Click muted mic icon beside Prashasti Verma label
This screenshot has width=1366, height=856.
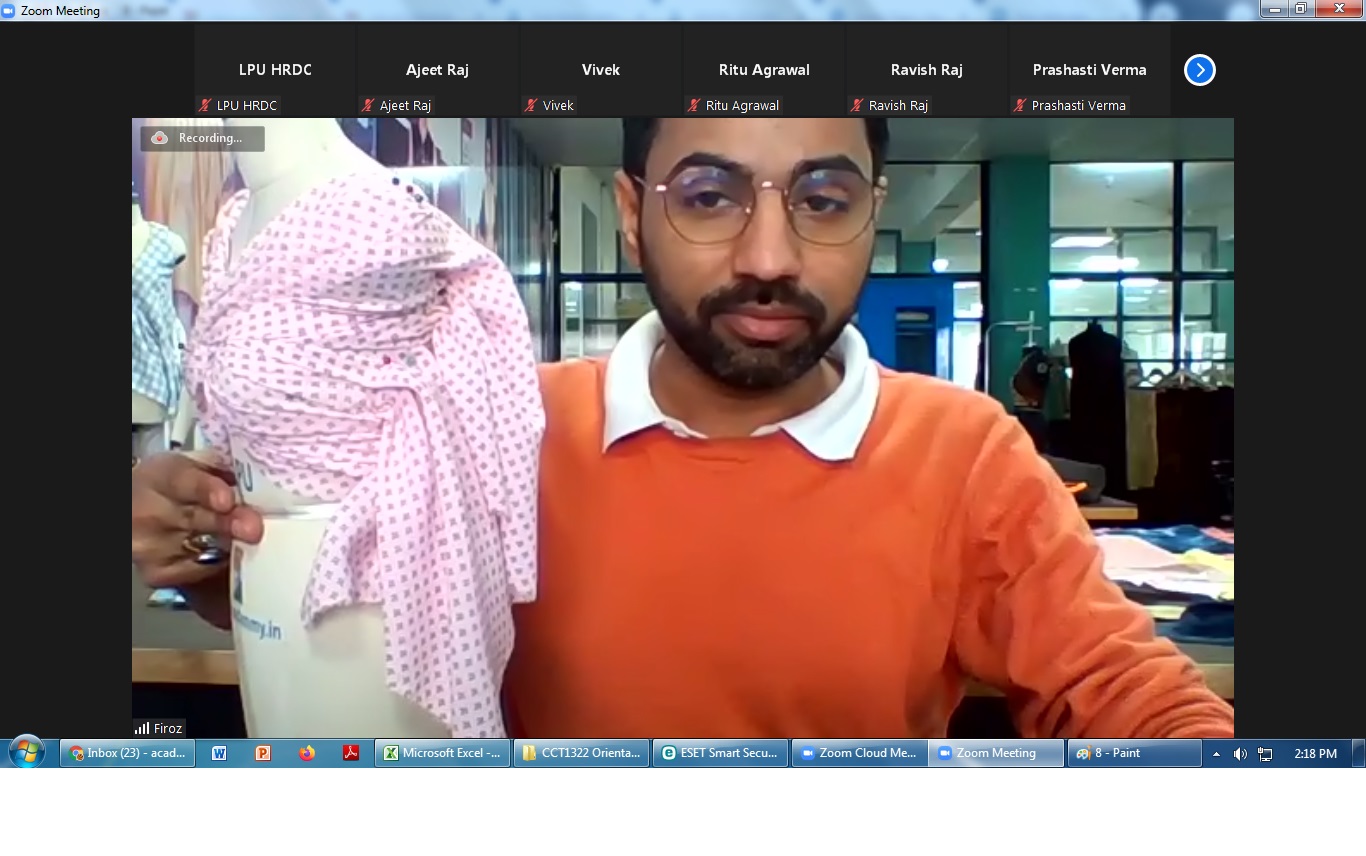(1020, 105)
